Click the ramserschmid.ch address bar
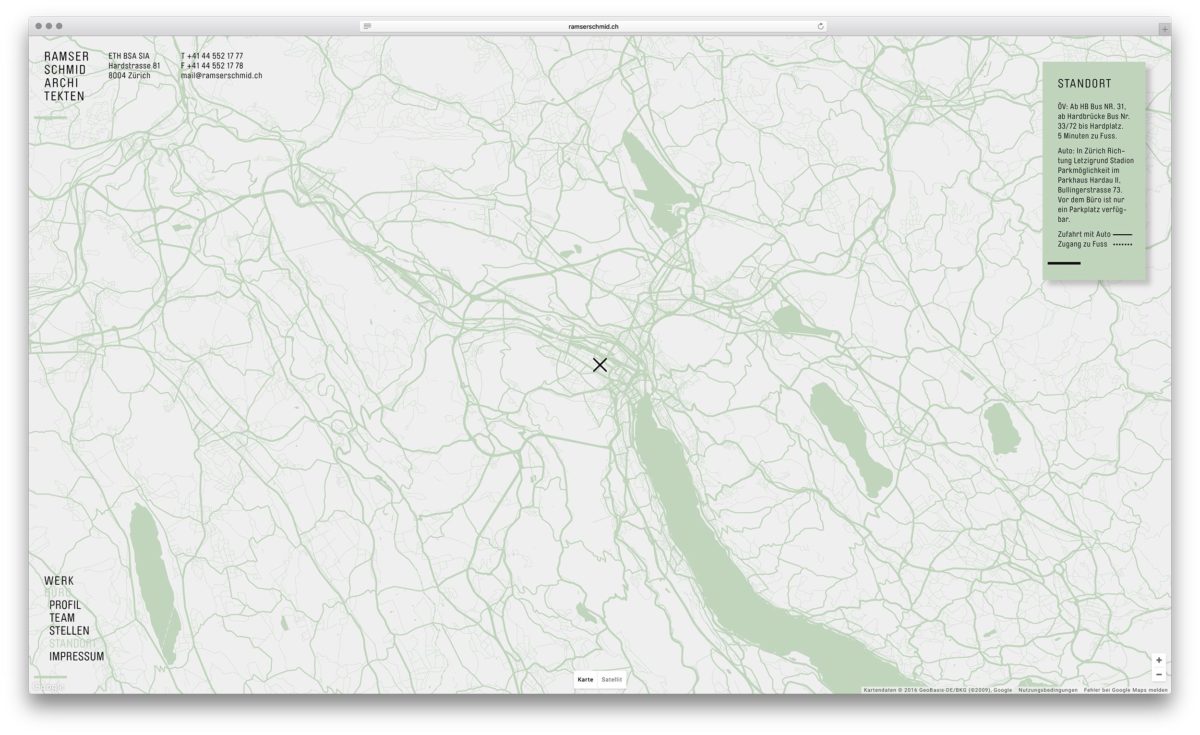Screen dimensions: 1200x735 [594, 26]
